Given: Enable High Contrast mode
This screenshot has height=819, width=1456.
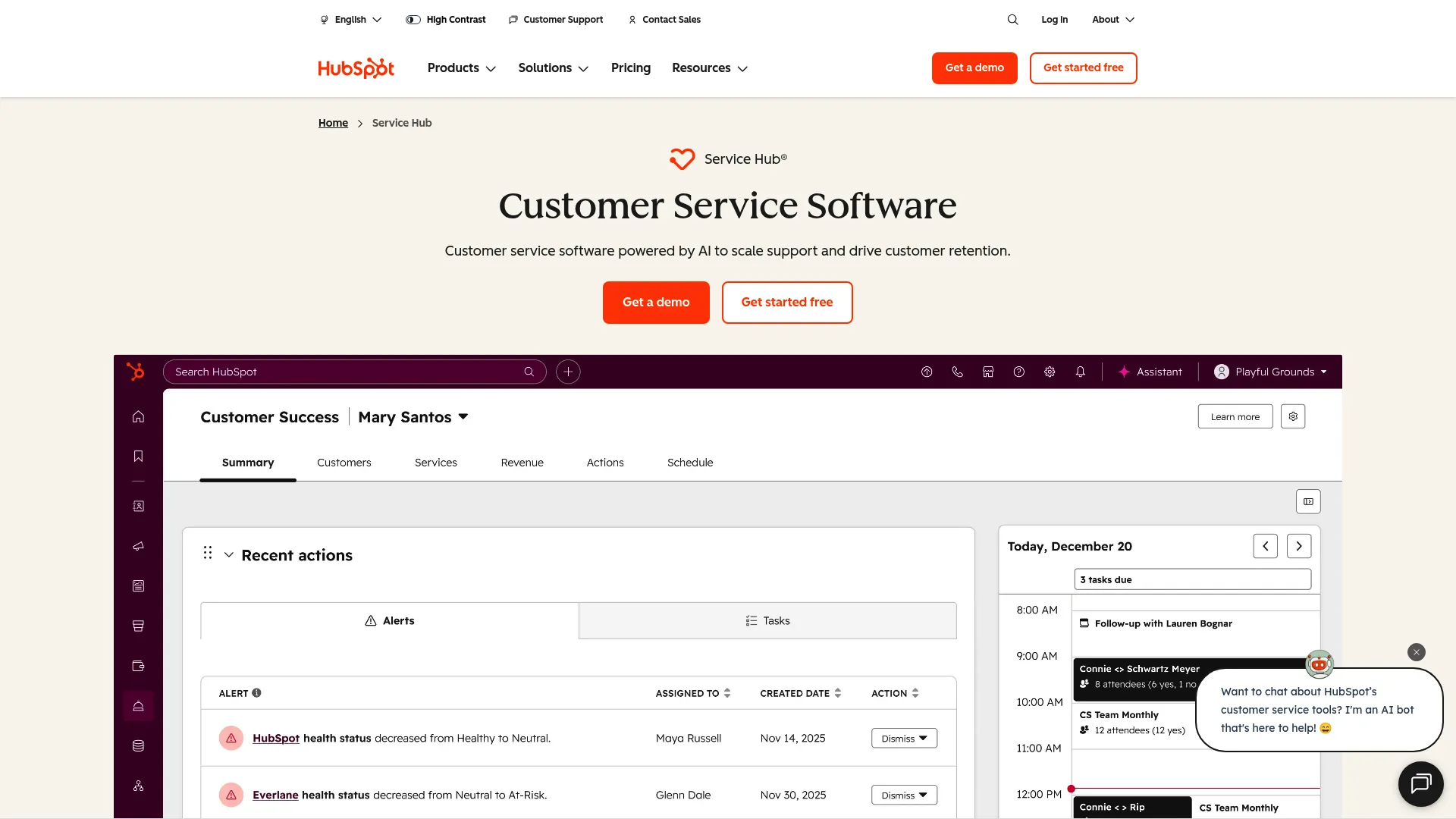Looking at the screenshot, I should 446,19.
